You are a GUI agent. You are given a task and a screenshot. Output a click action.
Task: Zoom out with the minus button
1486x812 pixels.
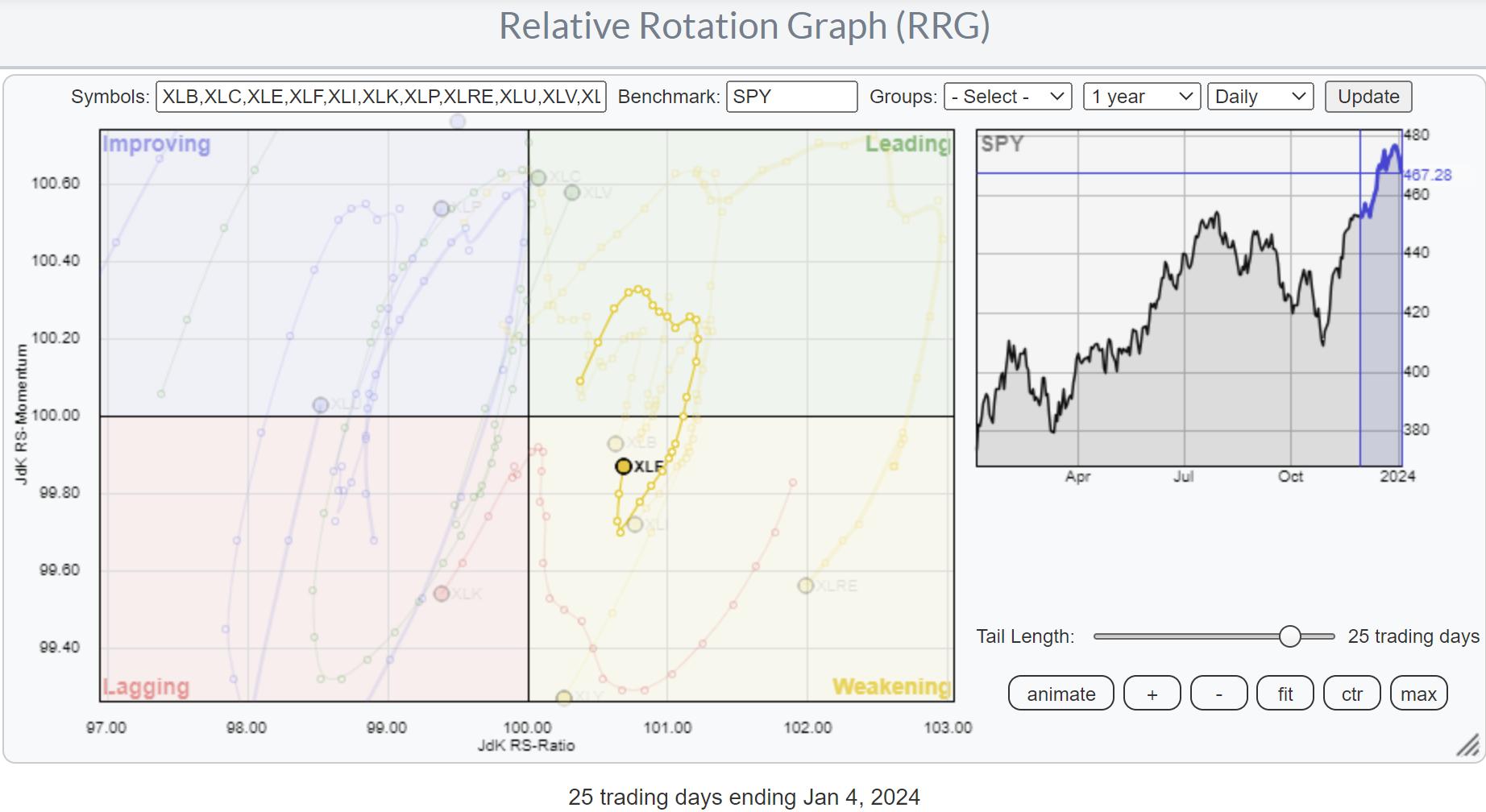coord(1218,694)
